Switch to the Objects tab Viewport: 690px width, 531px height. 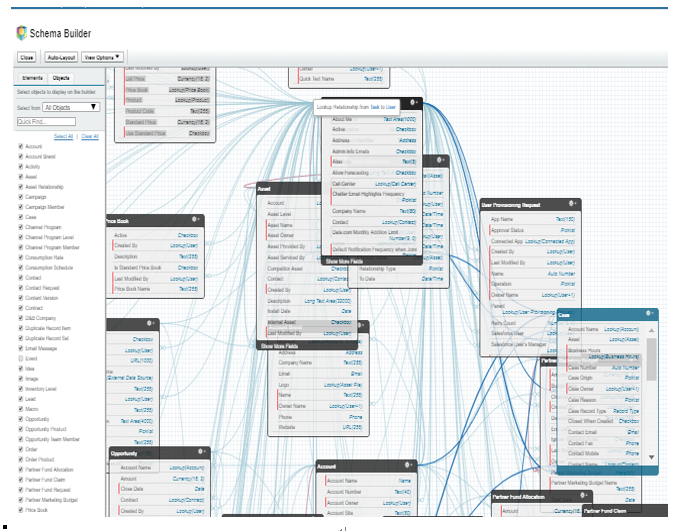61,78
